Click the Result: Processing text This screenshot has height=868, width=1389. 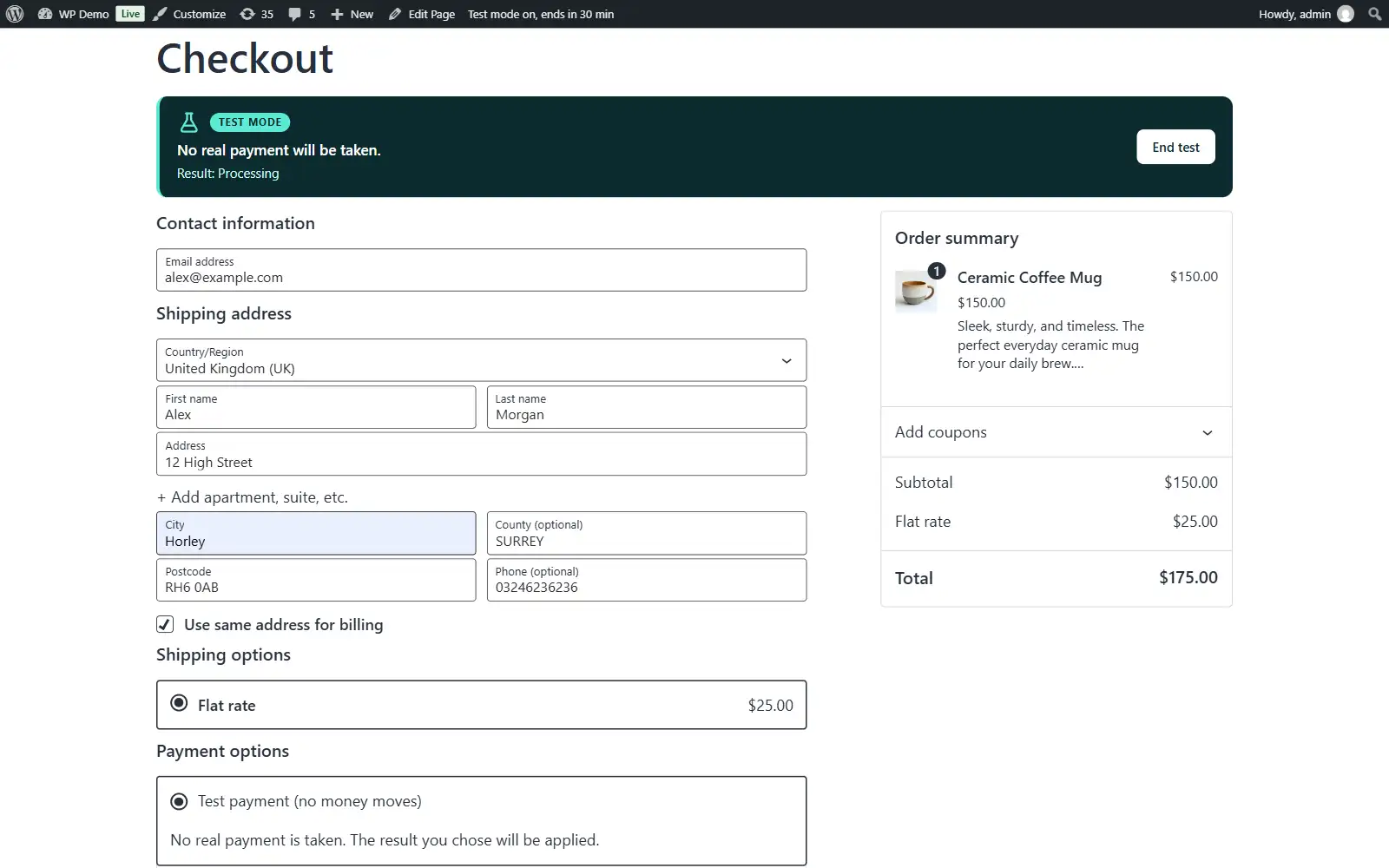pos(228,174)
